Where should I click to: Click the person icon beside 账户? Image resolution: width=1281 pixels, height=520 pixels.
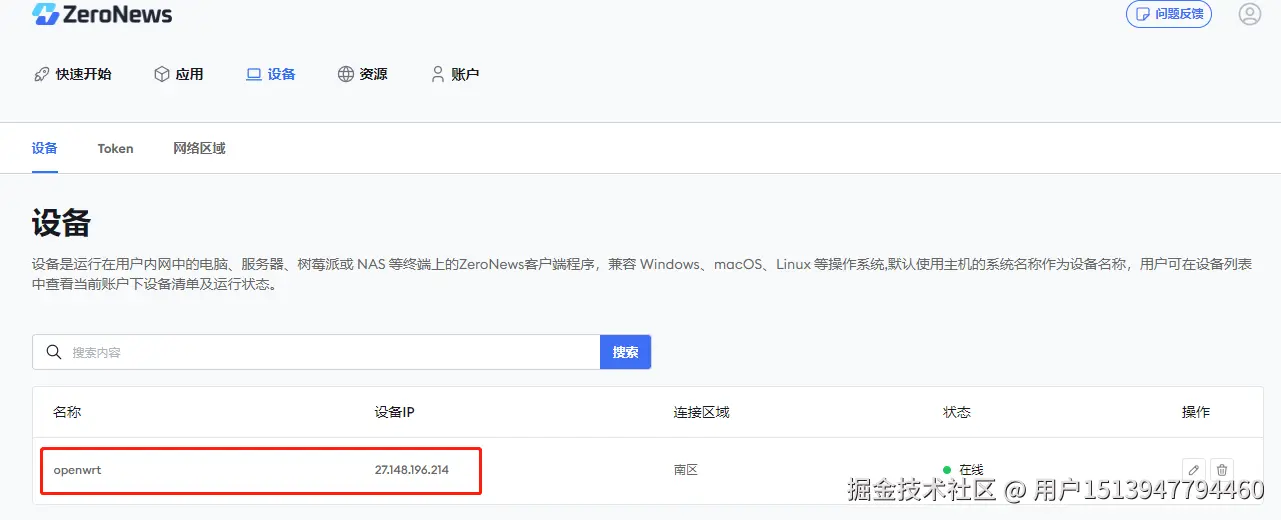pyautogui.click(x=438, y=74)
